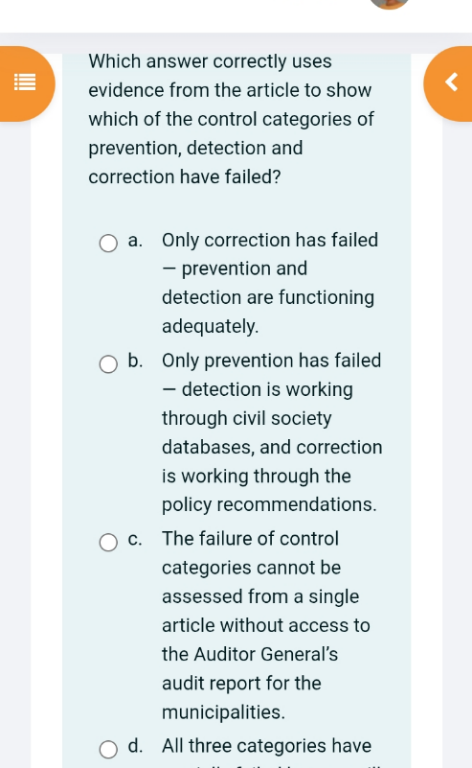Open the quiz navigation list icon
Viewport: 472px width, 768px height.
coord(24,82)
